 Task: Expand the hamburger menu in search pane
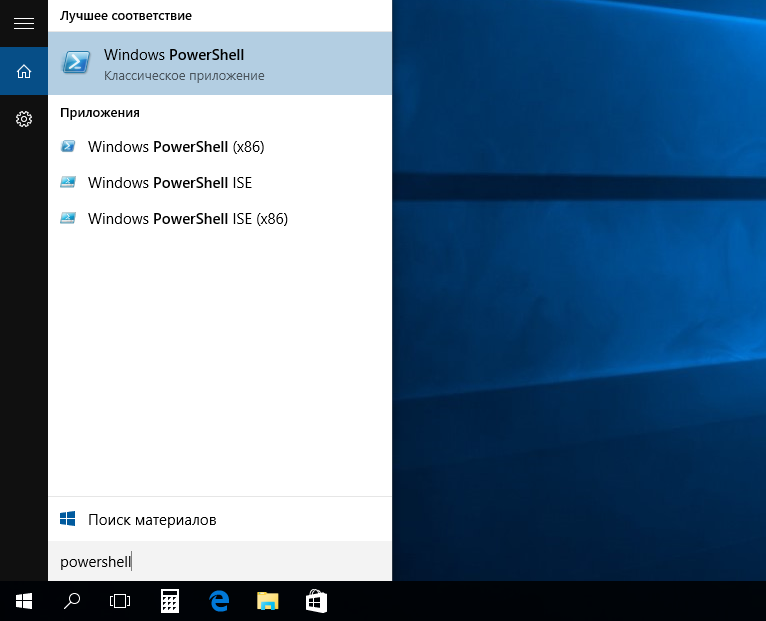[24, 23]
